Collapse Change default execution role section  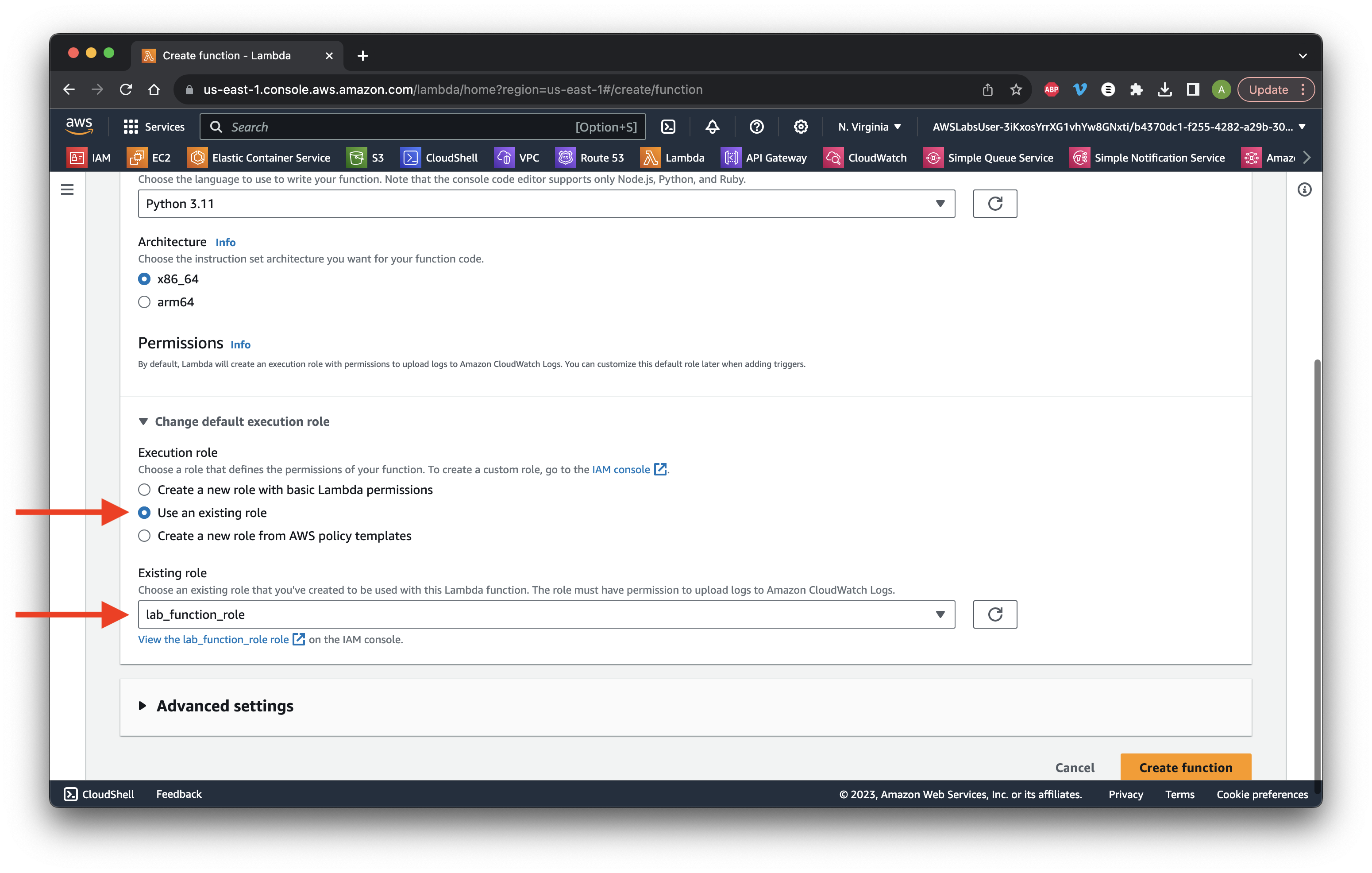234,421
